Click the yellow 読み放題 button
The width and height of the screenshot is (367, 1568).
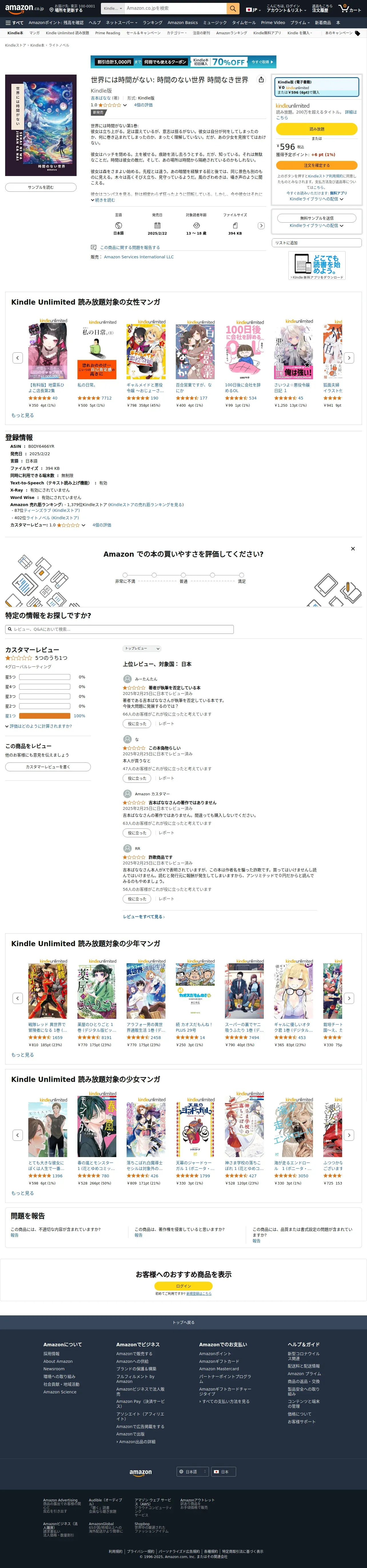[316, 129]
